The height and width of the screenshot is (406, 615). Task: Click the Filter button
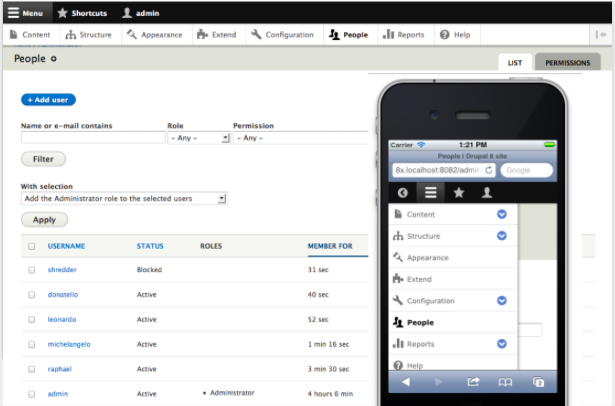coord(43,159)
